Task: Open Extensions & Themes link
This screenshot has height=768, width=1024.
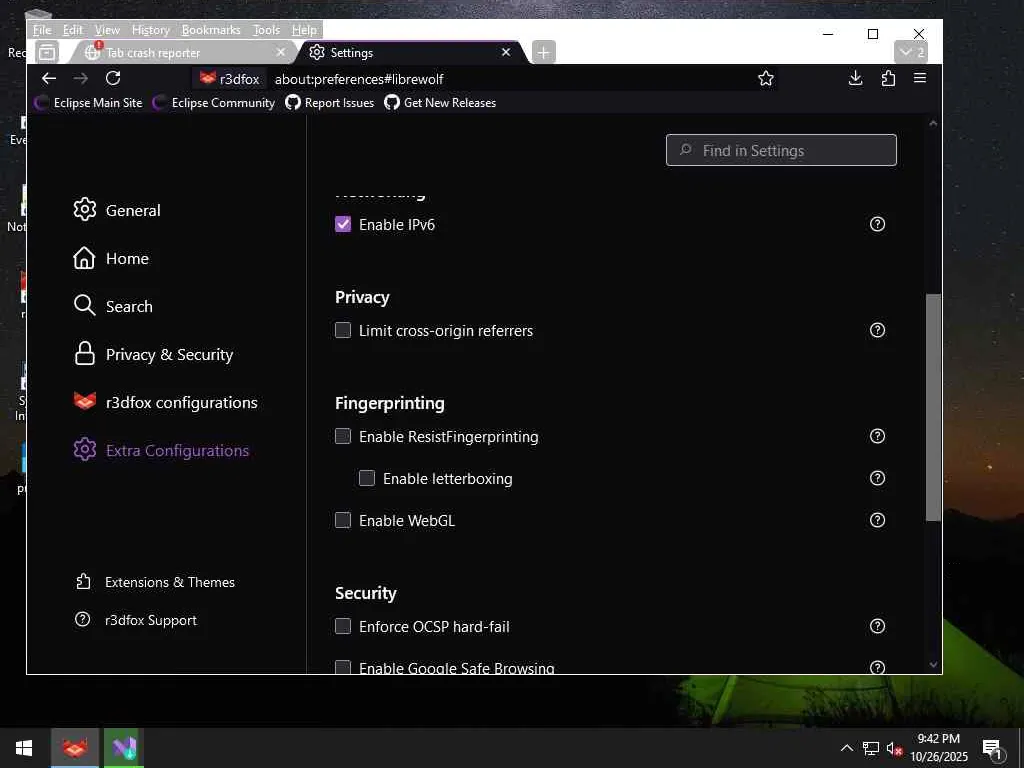Action: [x=155, y=582]
